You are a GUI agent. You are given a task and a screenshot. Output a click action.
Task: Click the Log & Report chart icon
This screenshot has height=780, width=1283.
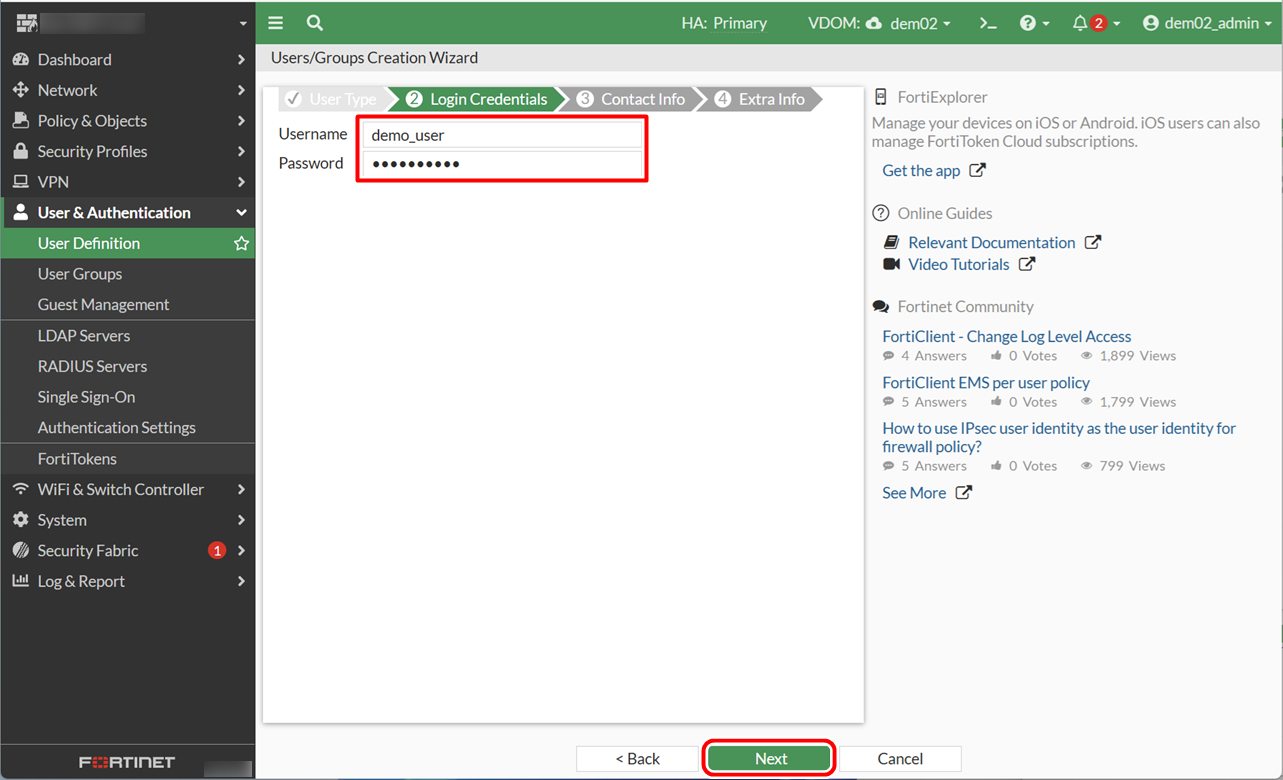(x=20, y=581)
